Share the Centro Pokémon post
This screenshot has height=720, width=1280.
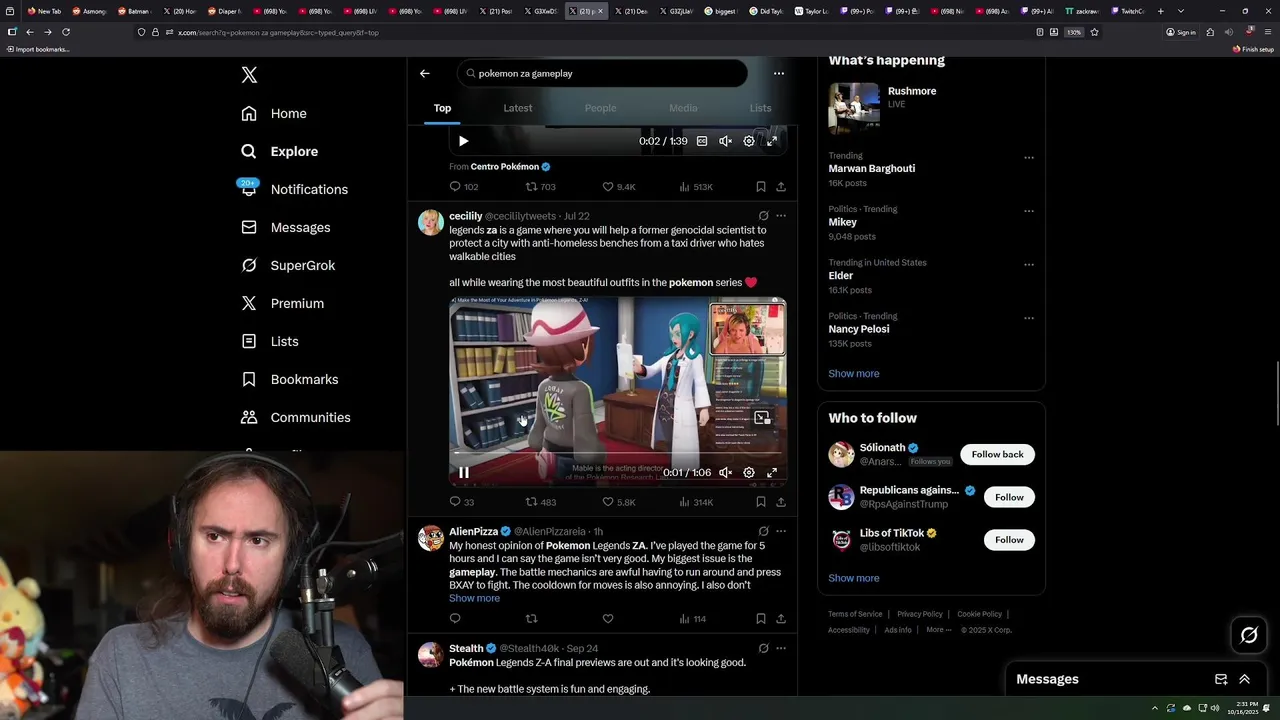[x=781, y=187]
